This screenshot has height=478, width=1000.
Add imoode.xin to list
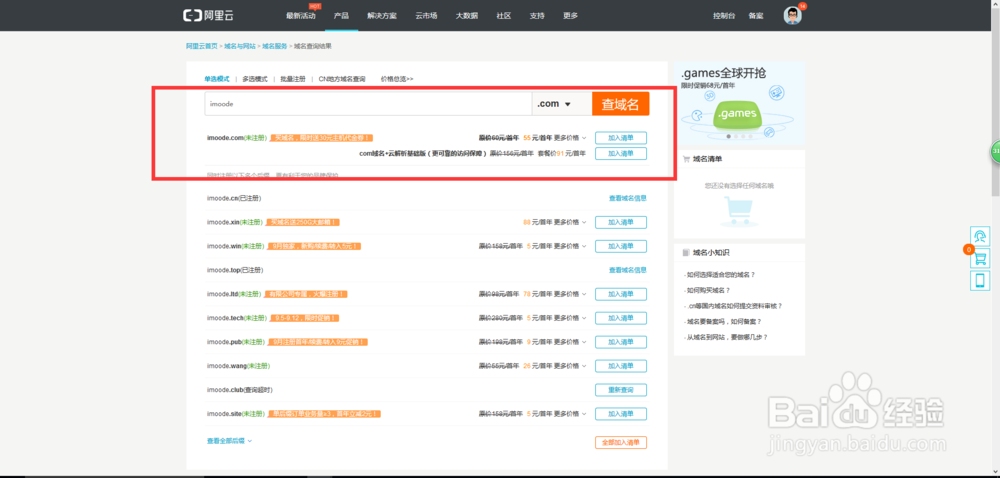click(621, 222)
